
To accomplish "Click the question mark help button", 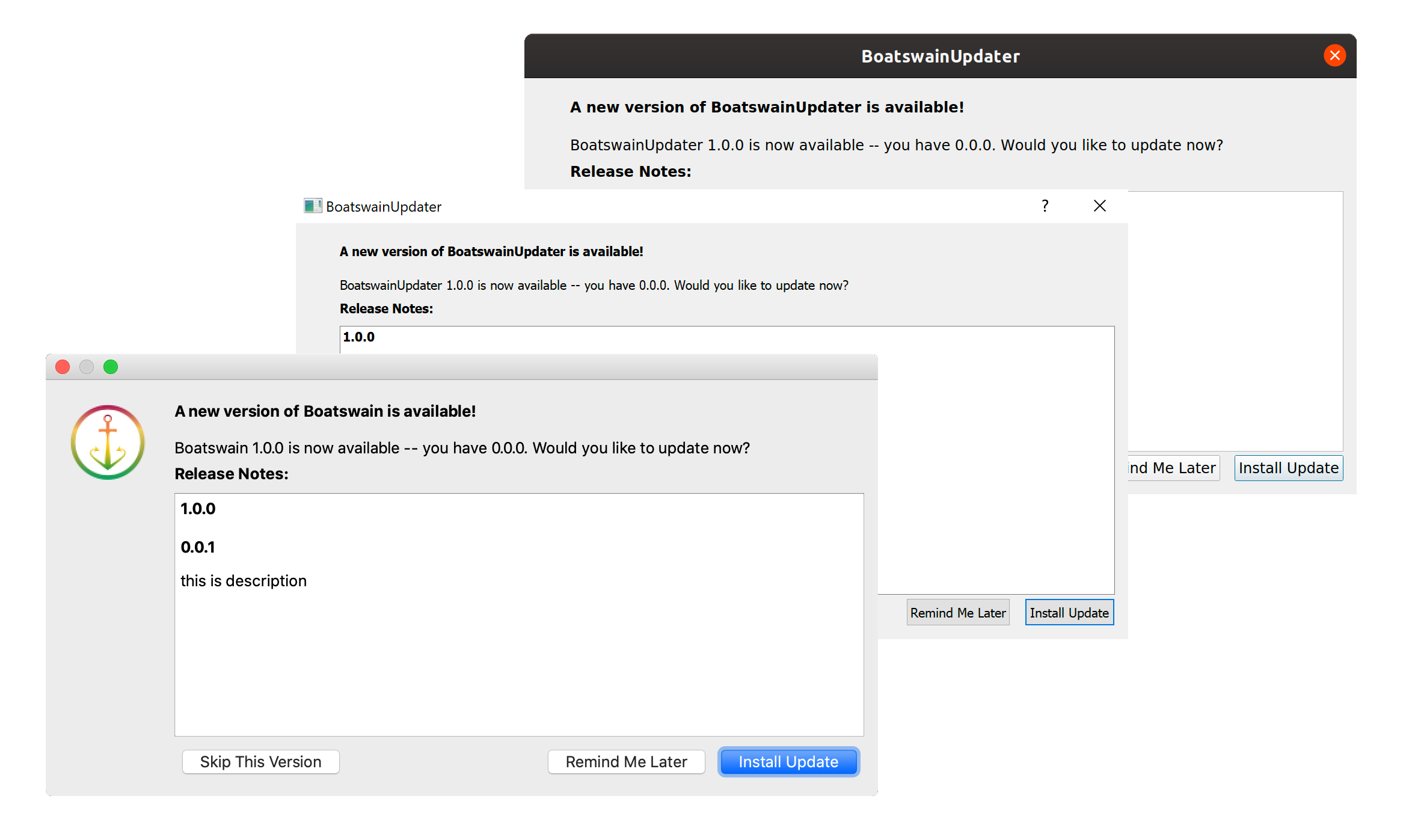I will tap(1045, 206).
